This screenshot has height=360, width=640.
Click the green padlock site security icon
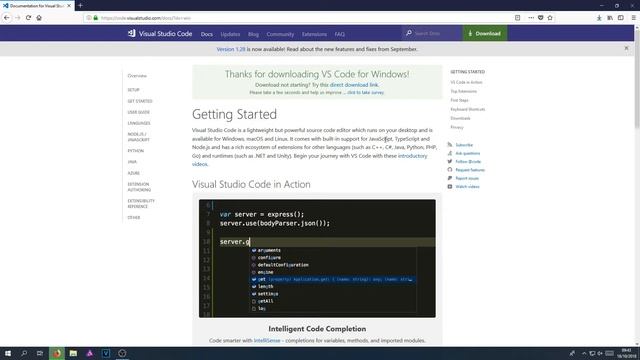[96, 18]
